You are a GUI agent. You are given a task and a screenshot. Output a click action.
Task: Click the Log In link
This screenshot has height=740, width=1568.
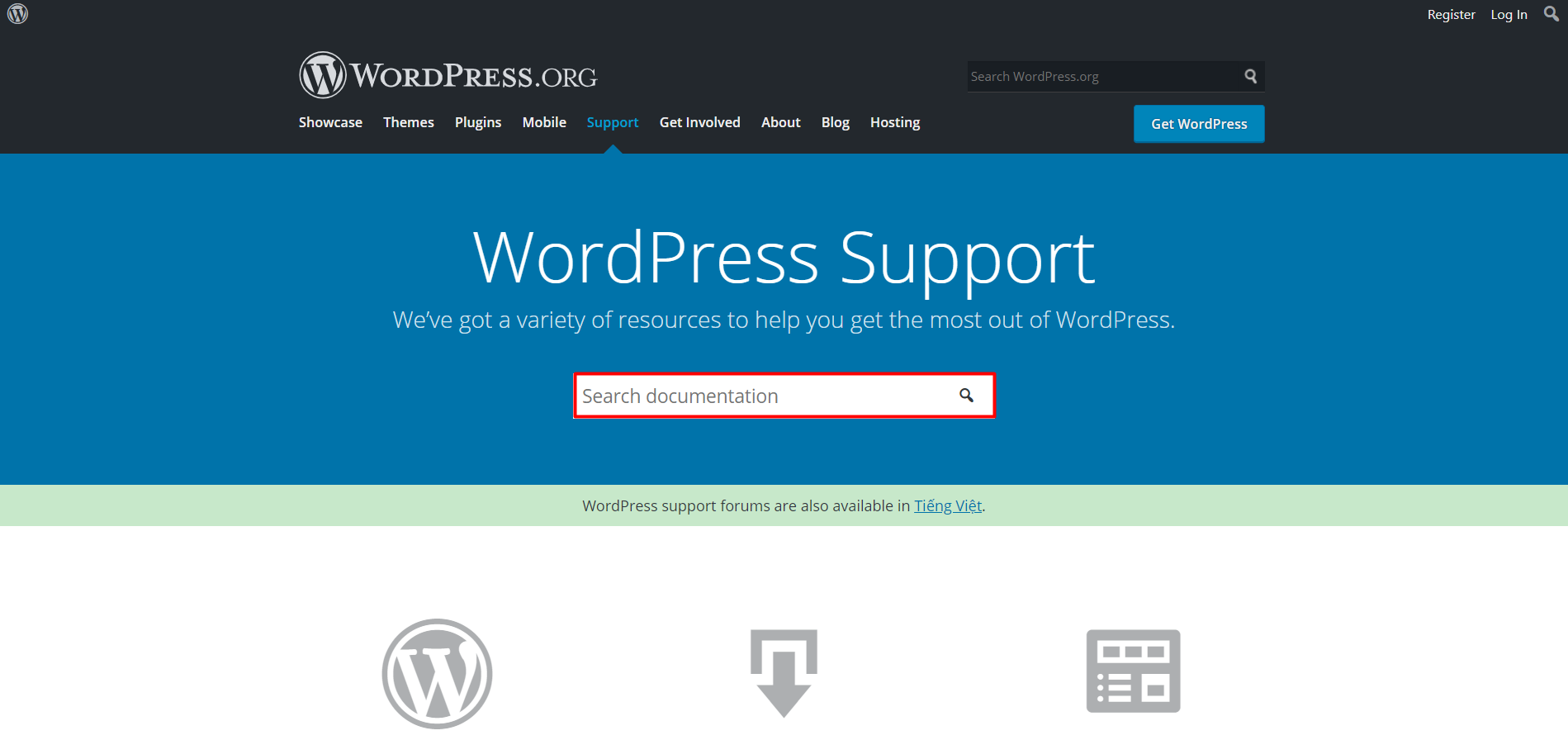point(1509,15)
